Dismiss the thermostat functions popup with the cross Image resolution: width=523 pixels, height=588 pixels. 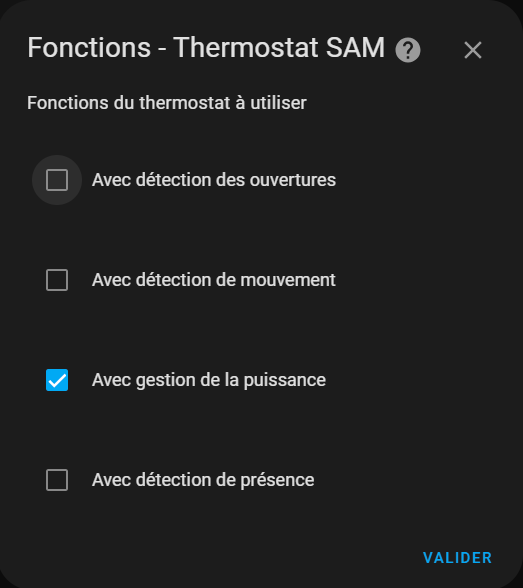point(473,50)
